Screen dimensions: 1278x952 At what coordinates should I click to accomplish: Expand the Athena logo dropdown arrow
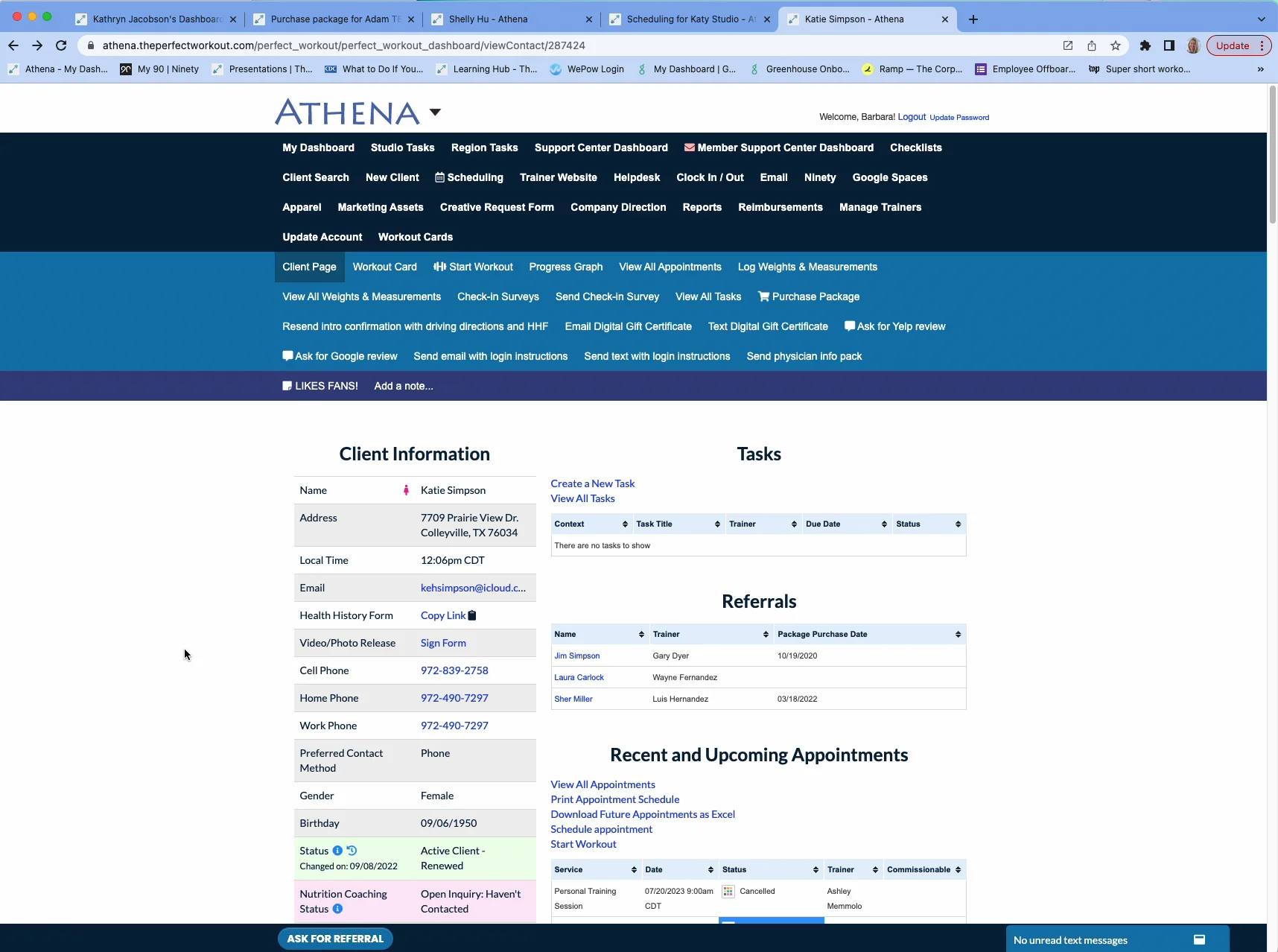435,112
